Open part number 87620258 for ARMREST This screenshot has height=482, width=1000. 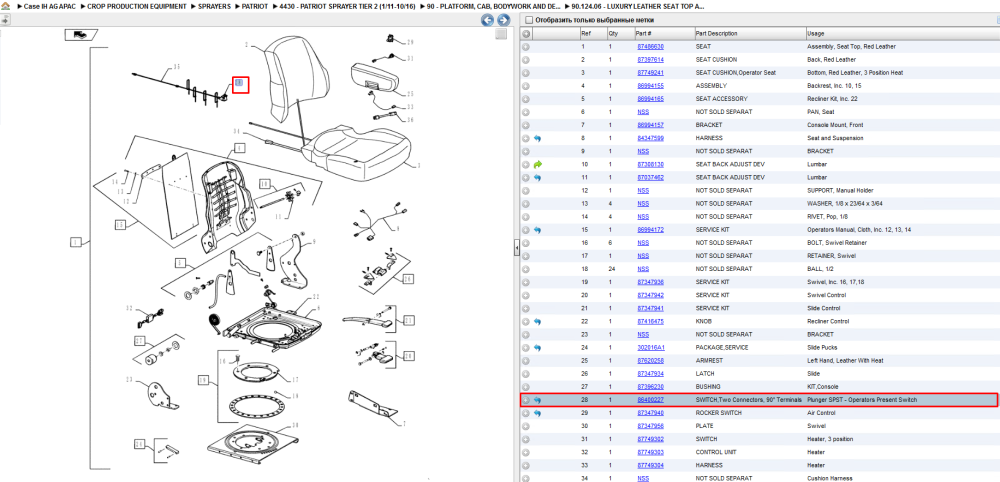pos(651,361)
